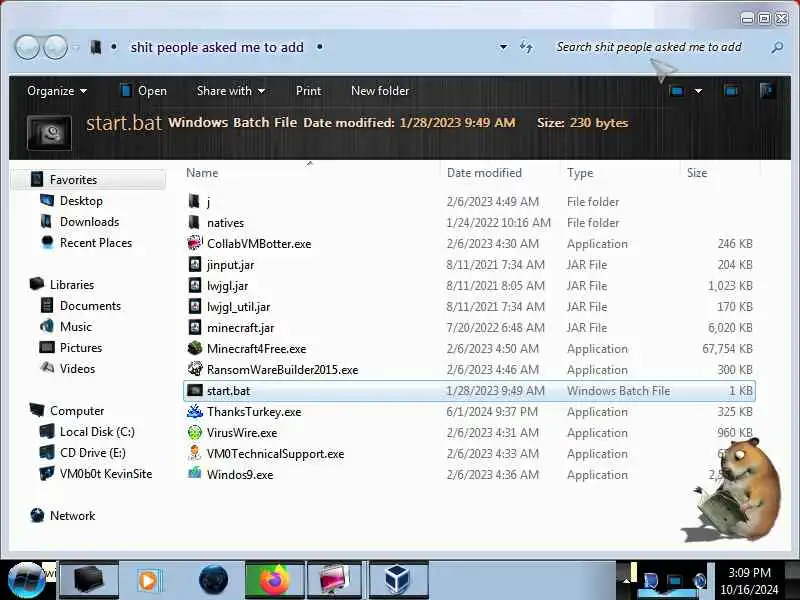
Task: Sort by the Name column header
Action: (x=311, y=172)
